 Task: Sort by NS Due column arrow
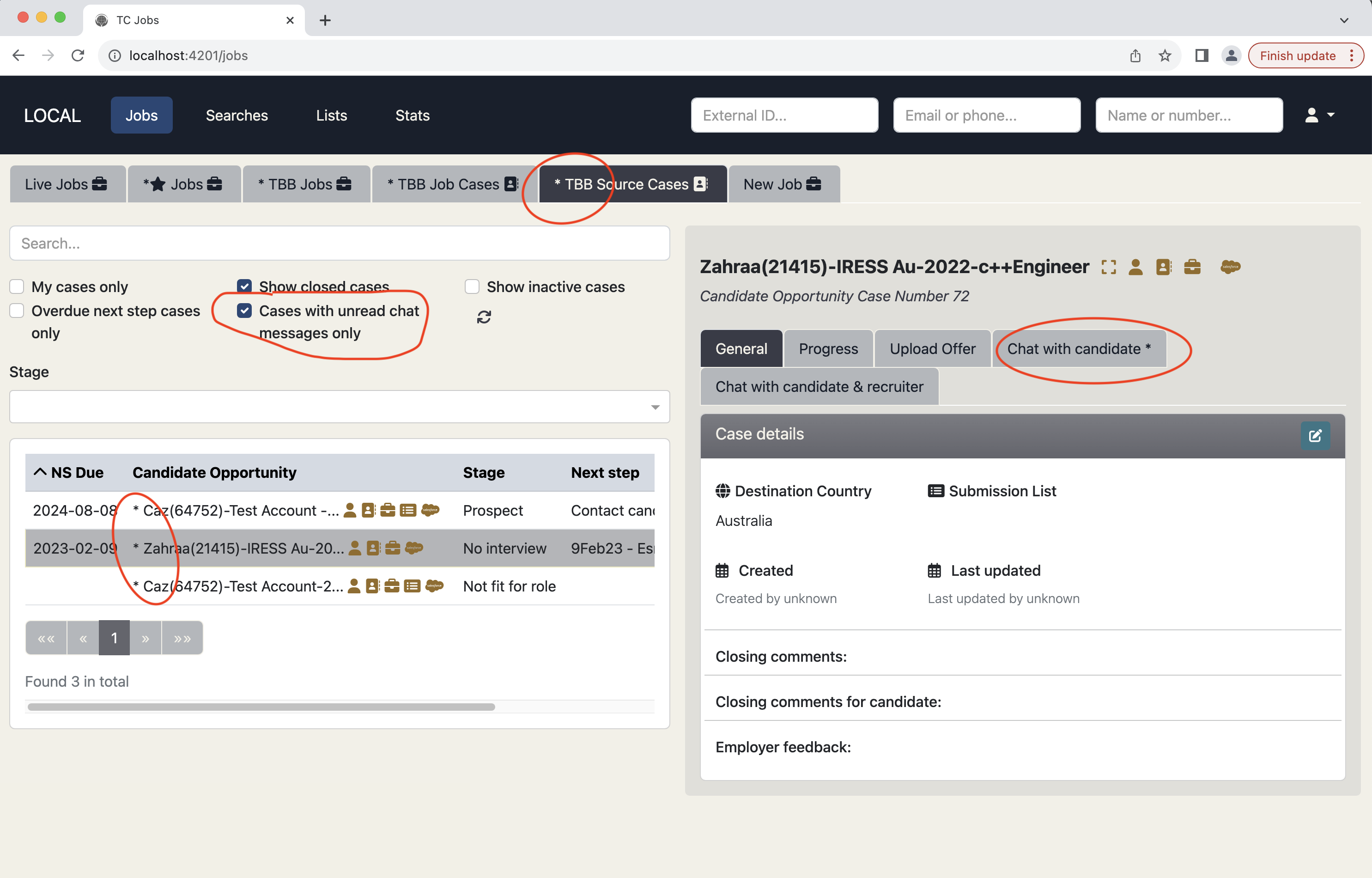[40, 472]
